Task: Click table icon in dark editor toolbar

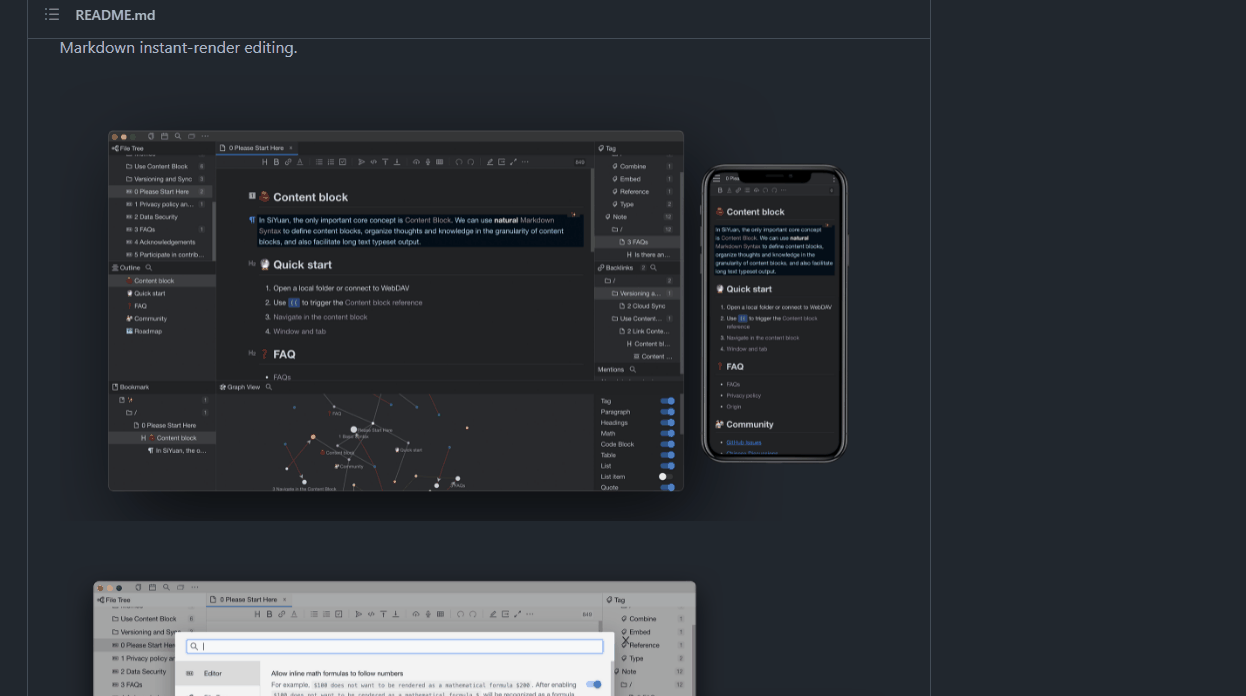Action: pyautogui.click(x=439, y=162)
